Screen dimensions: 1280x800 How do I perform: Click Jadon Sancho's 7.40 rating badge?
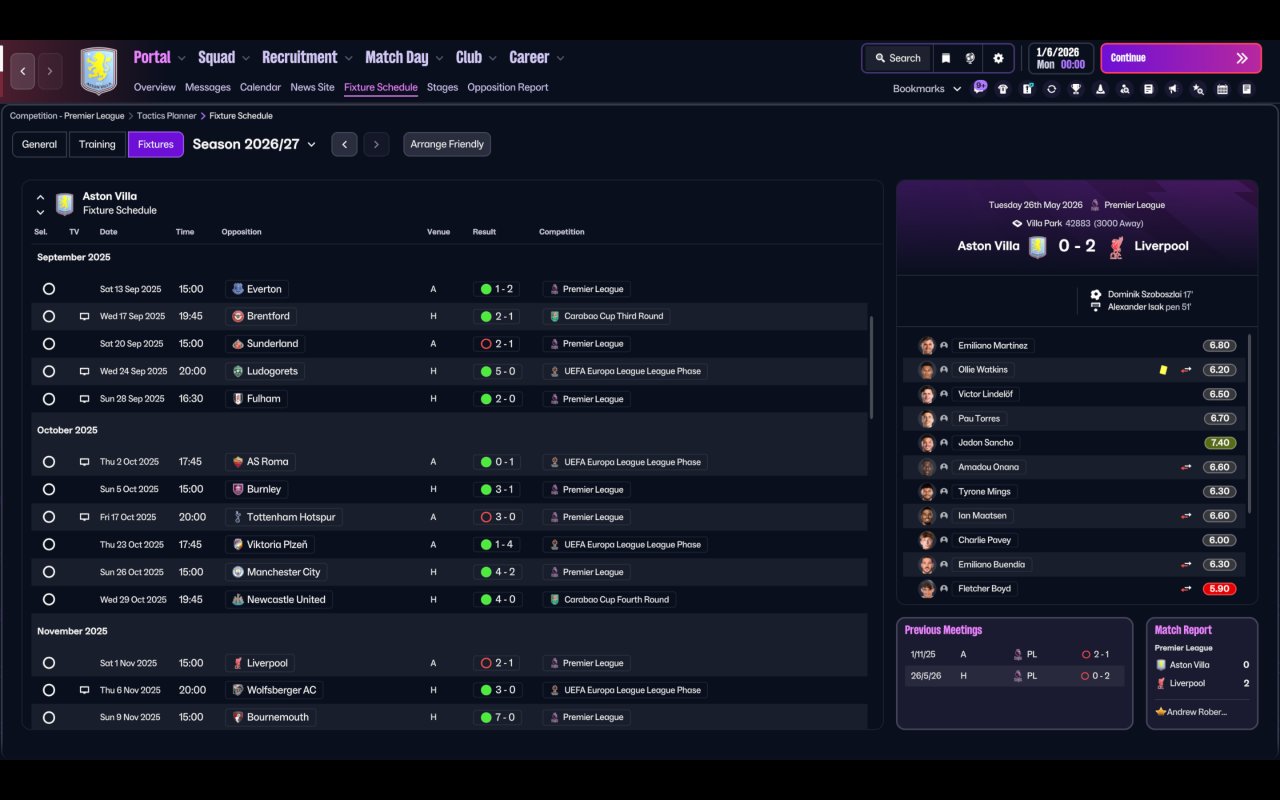coord(1219,443)
